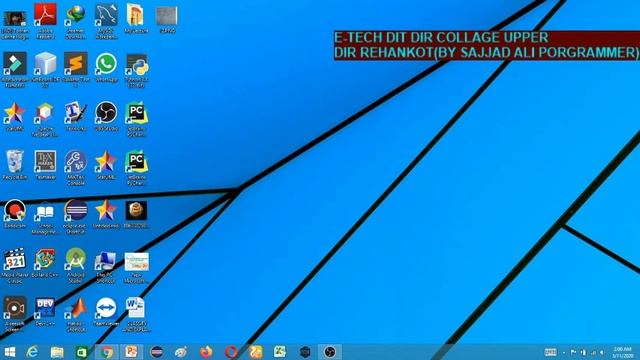
Task: Show hidden system tray icons
Action: point(564,353)
